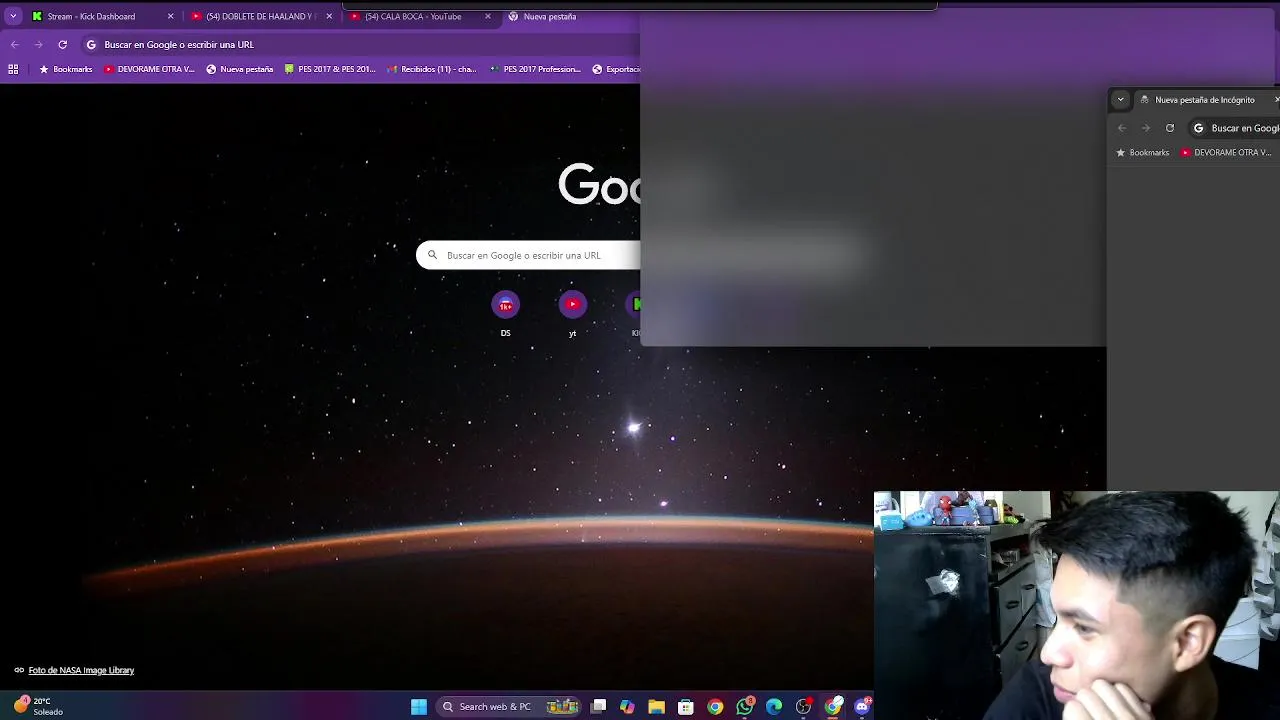
Task: Focus the Incognito window address bar
Action: pyautogui.click(x=1234, y=128)
